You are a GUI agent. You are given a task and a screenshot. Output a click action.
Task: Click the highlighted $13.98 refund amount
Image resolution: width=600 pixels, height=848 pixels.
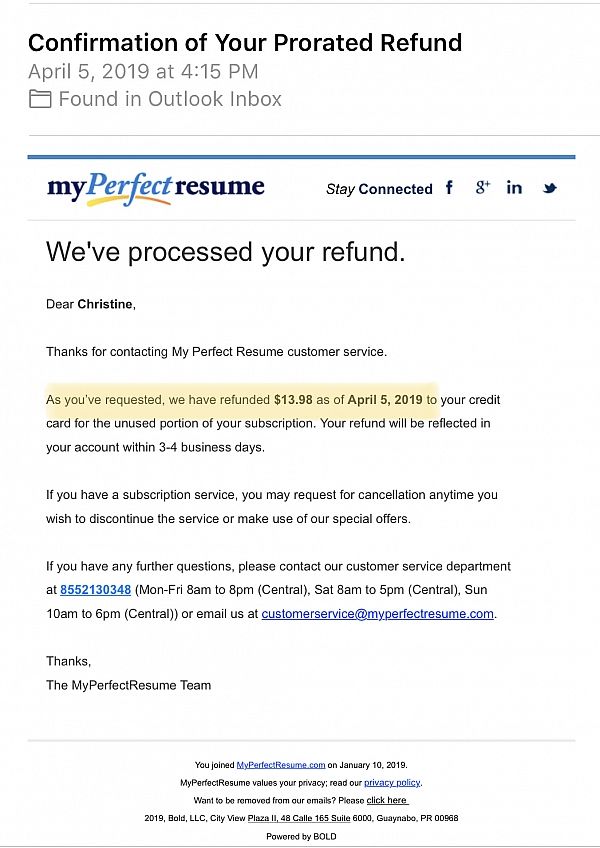tap(293, 400)
